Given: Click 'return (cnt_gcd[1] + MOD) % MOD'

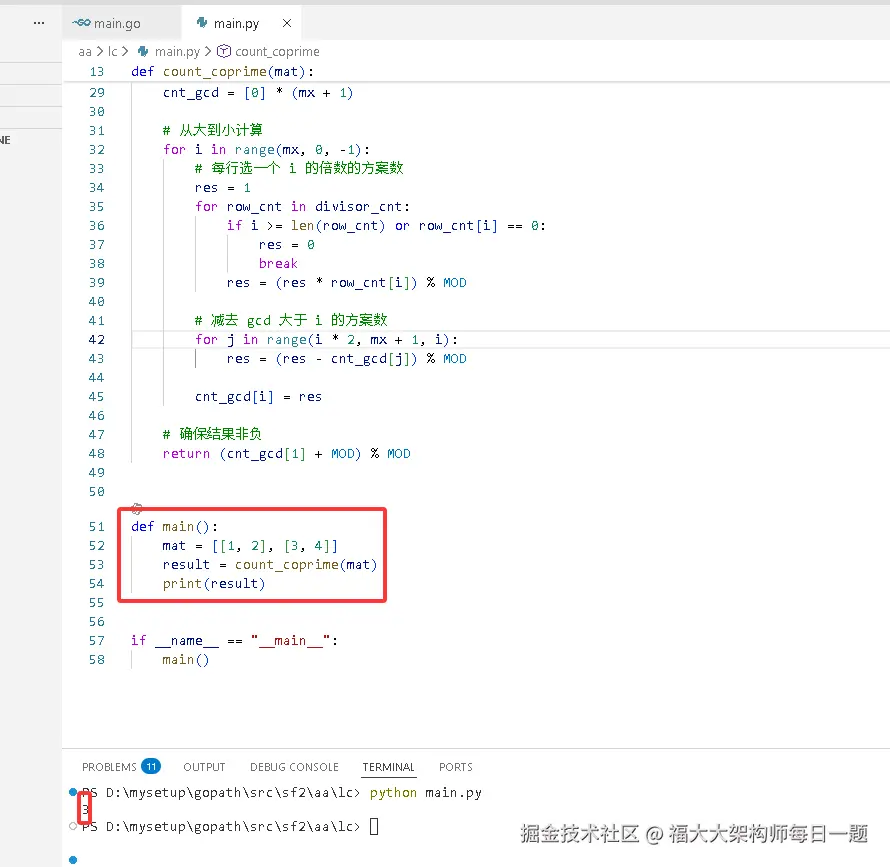Looking at the screenshot, I should point(286,454).
